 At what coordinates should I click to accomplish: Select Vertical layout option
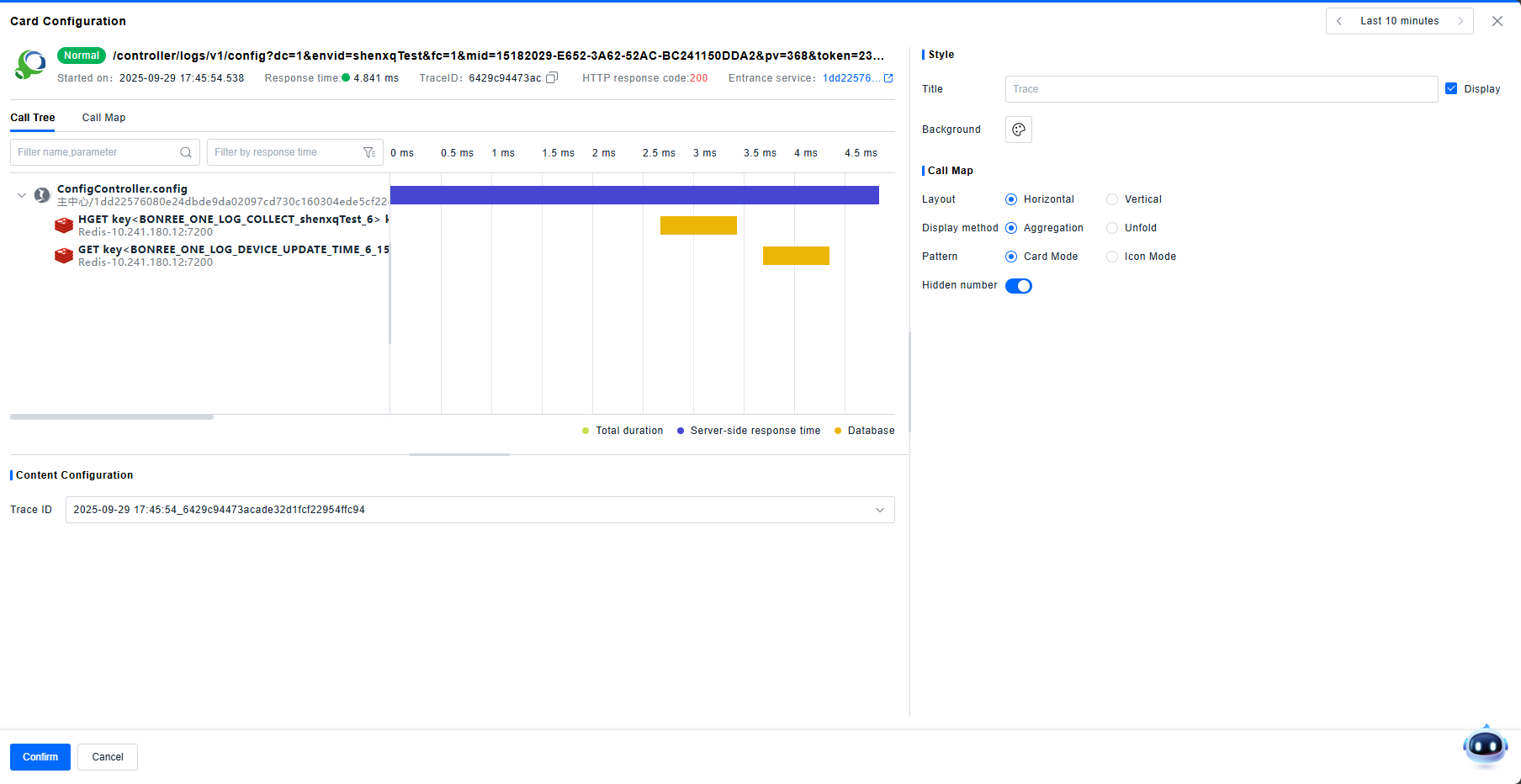(1112, 199)
